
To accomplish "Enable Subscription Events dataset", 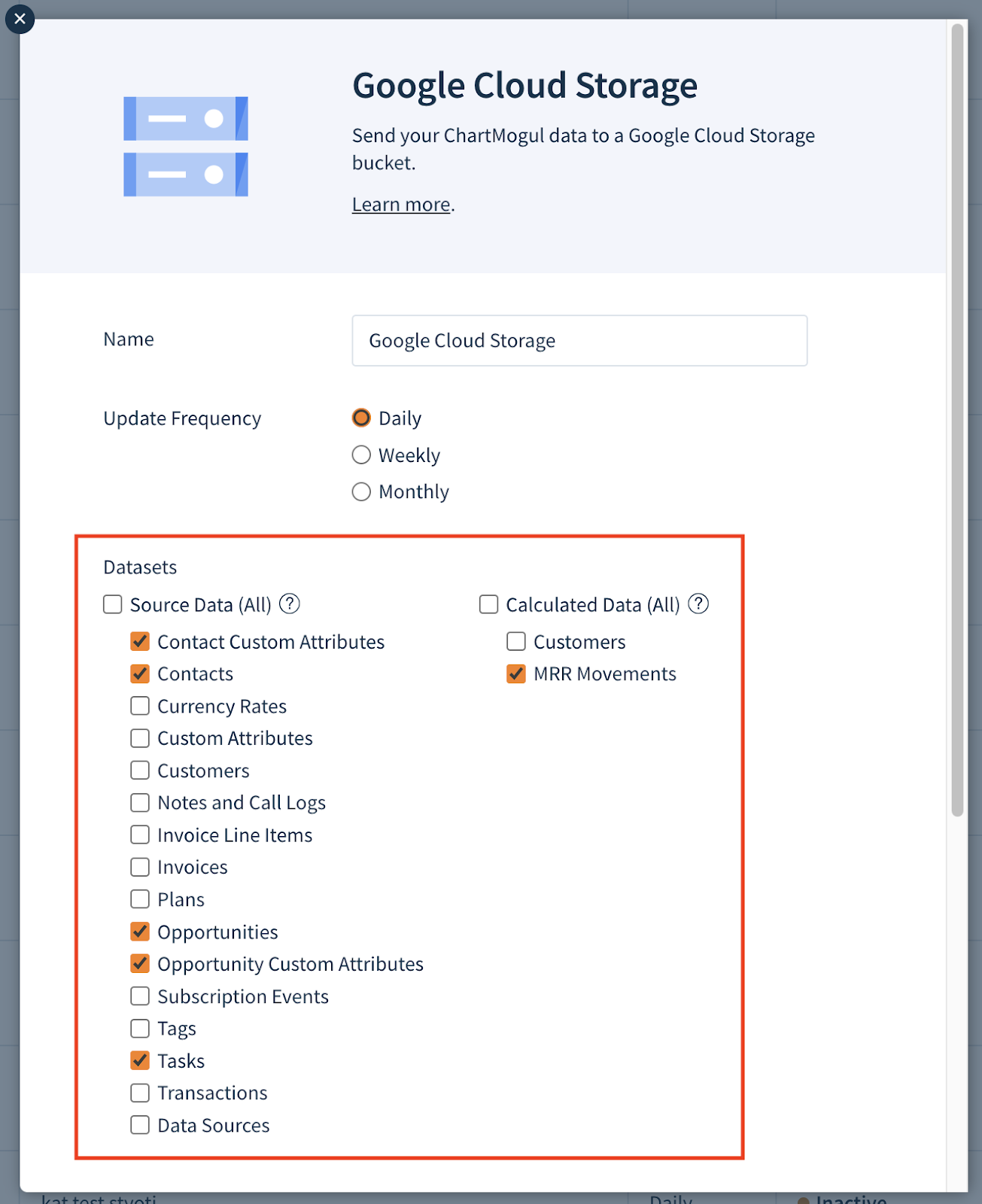I will pyautogui.click(x=140, y=996).
